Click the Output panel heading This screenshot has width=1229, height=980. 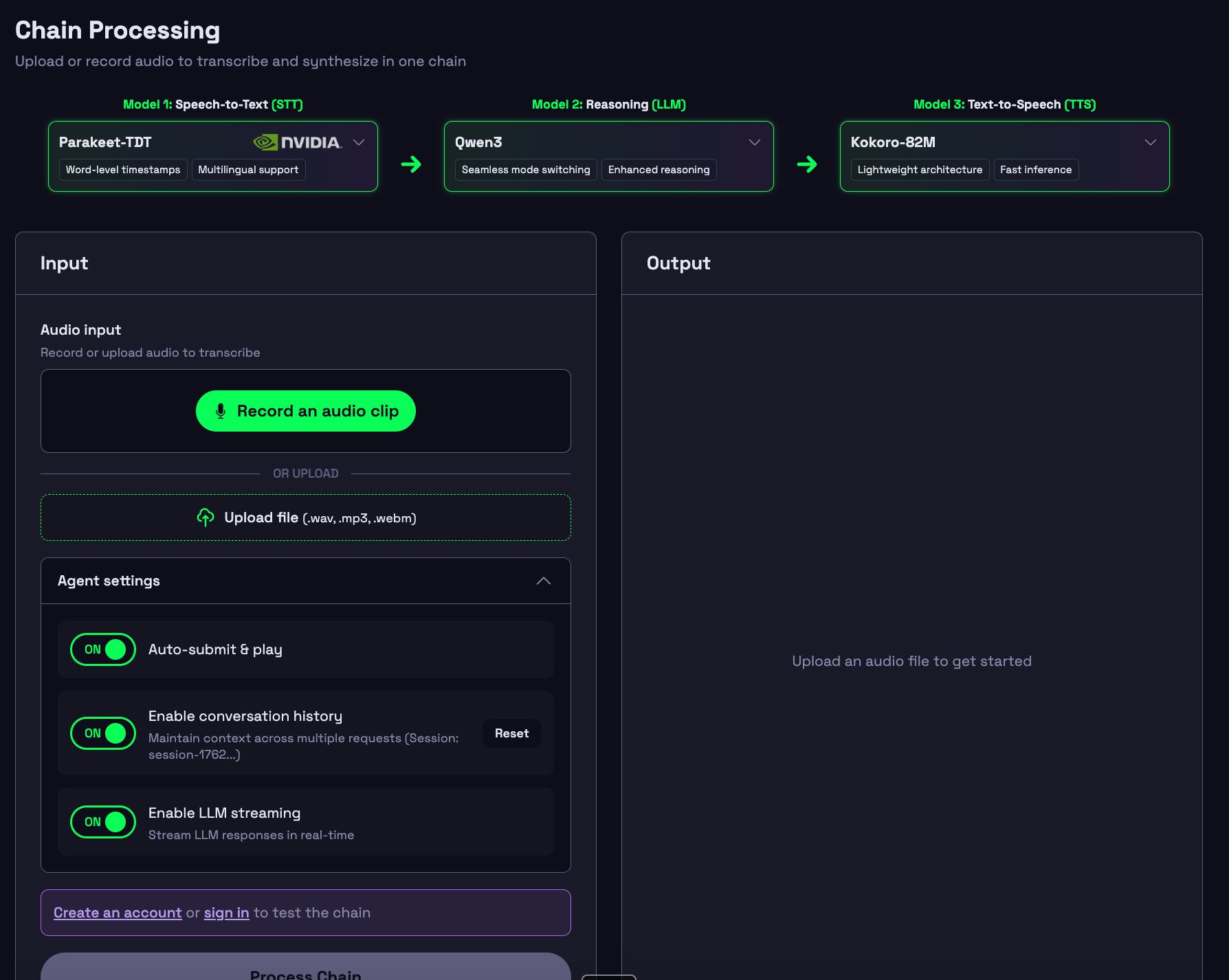click(x=678, y=263)
